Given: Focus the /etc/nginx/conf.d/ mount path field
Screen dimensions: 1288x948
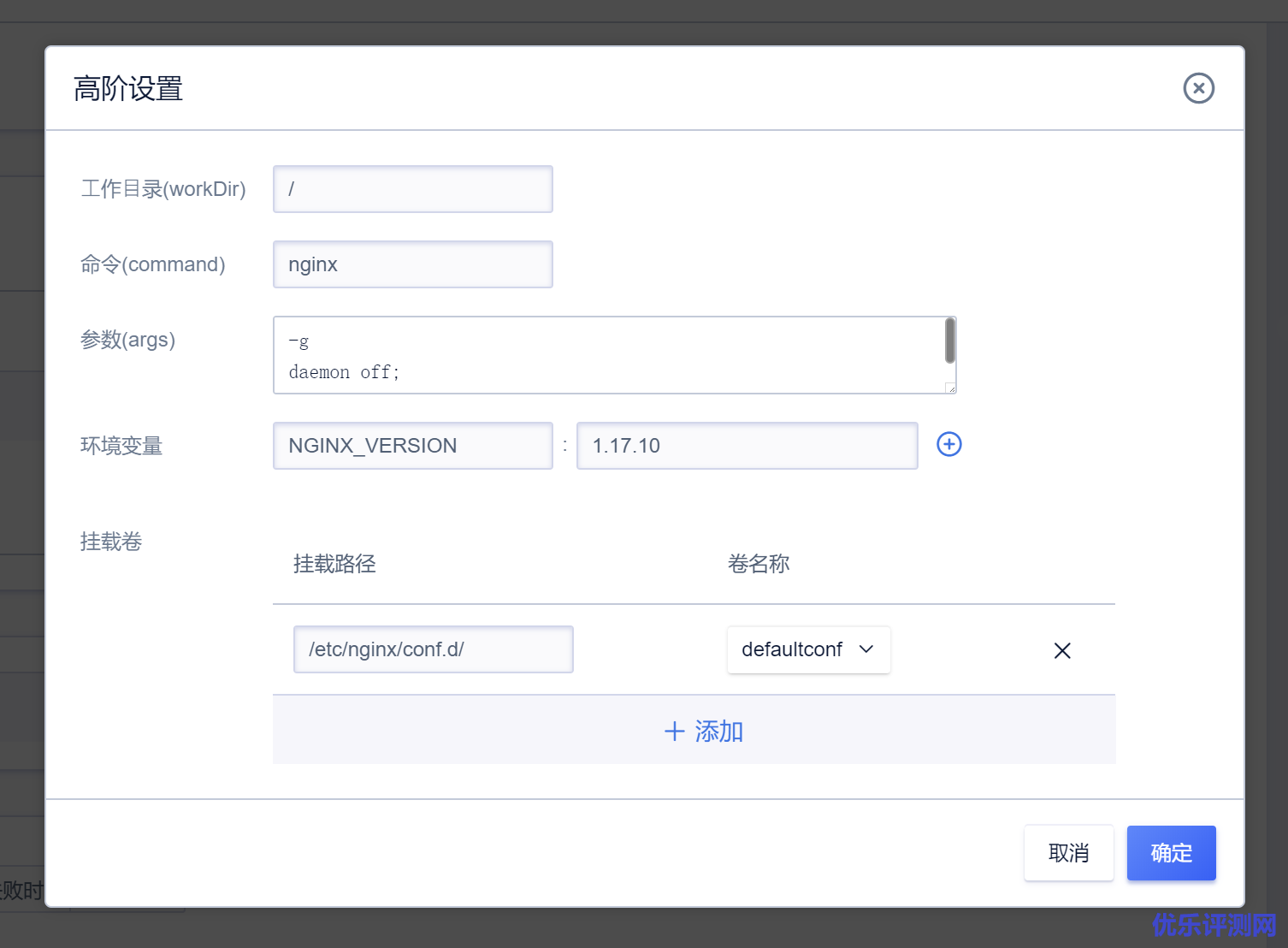Looking at the screenshot, I should click(433, 649).
